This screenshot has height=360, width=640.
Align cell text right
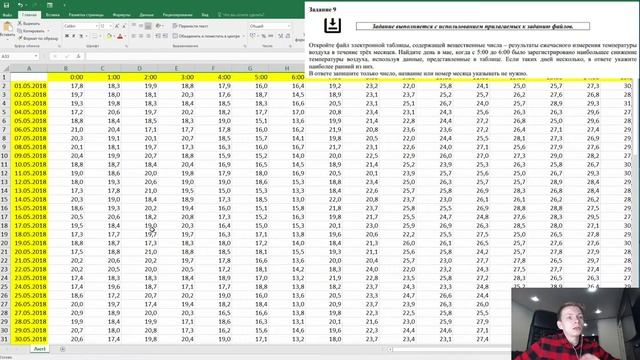click(x=148, y=36)
